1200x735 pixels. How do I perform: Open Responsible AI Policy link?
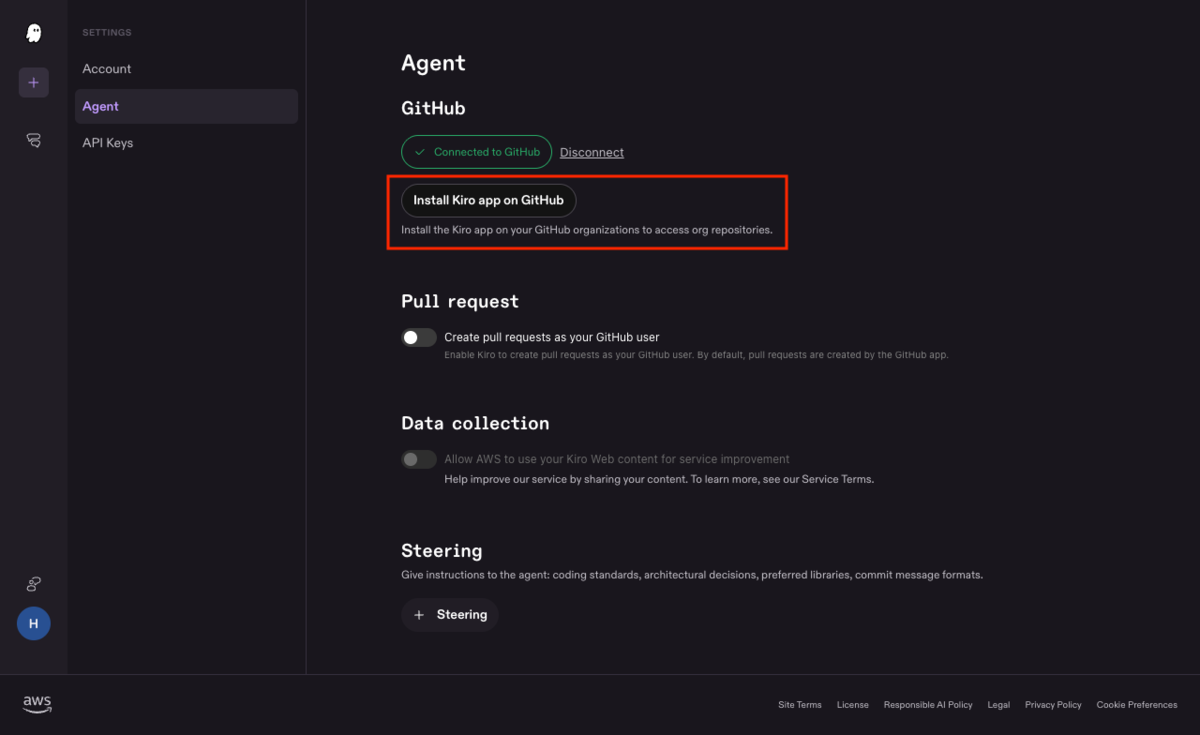tap(928, 705)
